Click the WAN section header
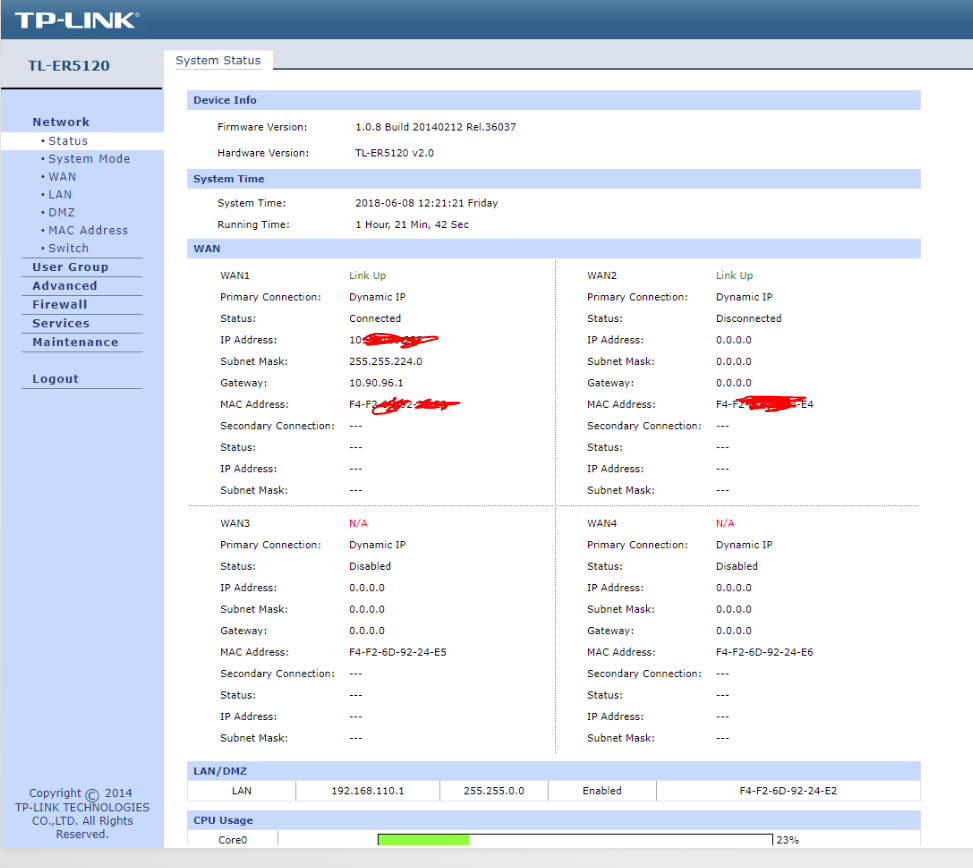Image resolution: width=973 pixels, height=868 pixels. pyautogui.click(x=554, y=249)
